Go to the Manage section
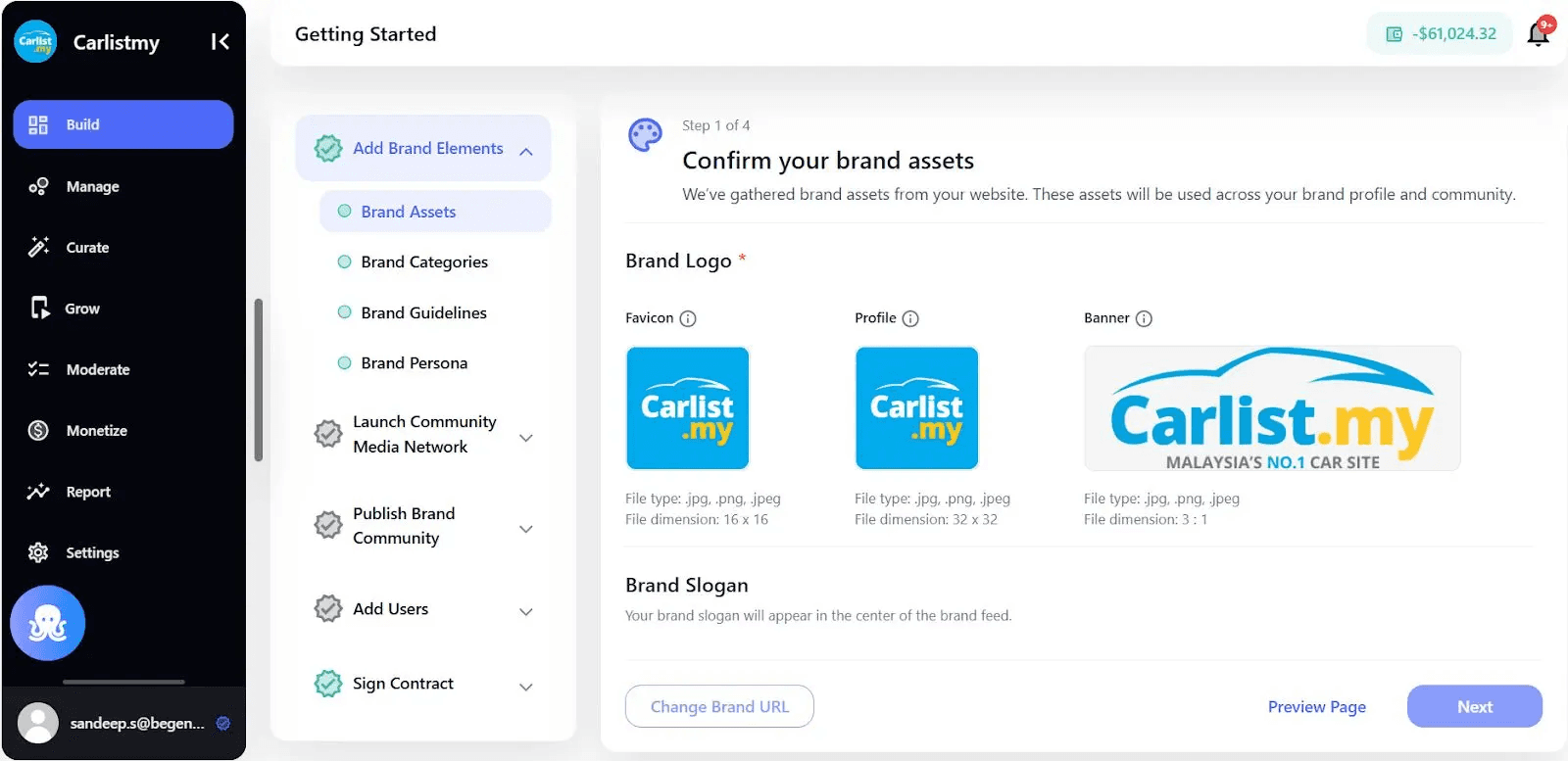 tap(93, 186)
